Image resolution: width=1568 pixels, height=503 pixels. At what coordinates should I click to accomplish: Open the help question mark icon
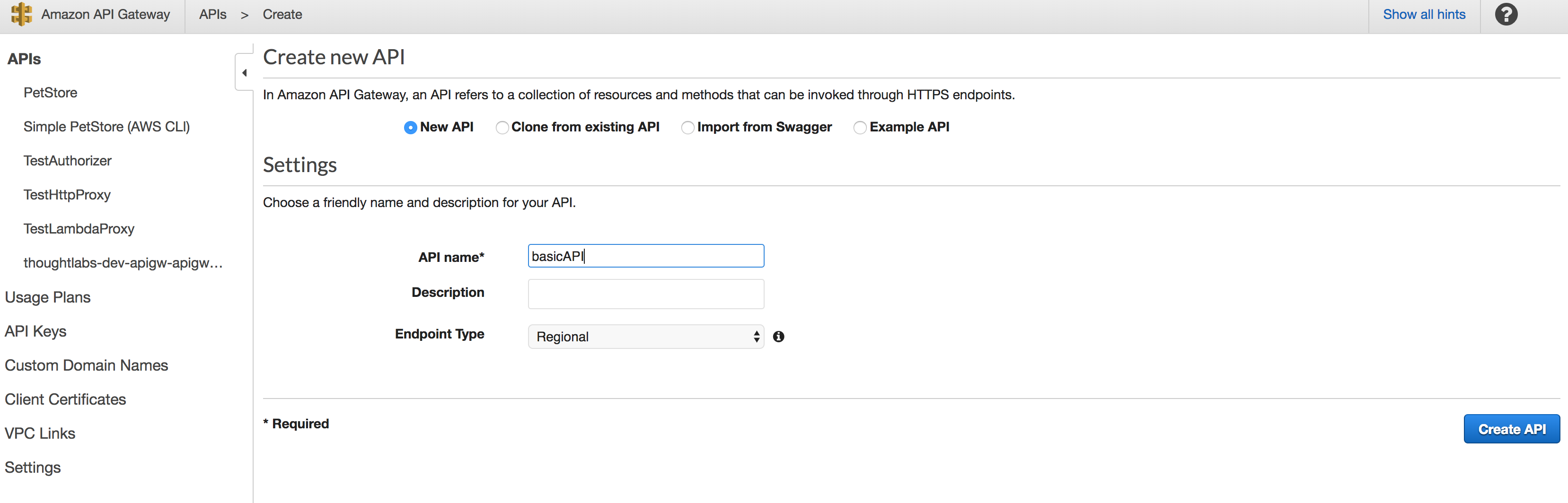(1506, 14)
